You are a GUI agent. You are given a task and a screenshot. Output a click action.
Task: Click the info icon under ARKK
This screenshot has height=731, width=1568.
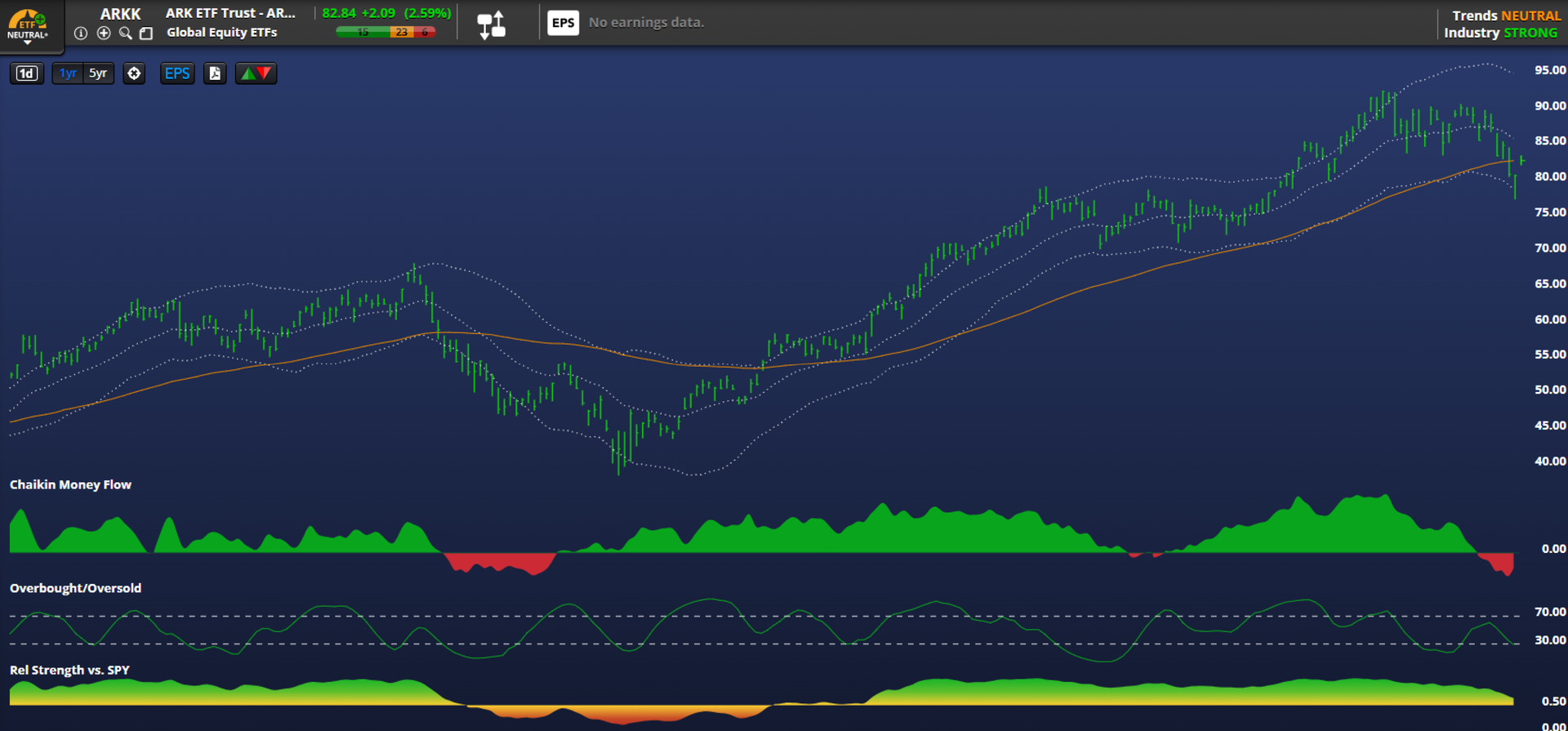81,33
